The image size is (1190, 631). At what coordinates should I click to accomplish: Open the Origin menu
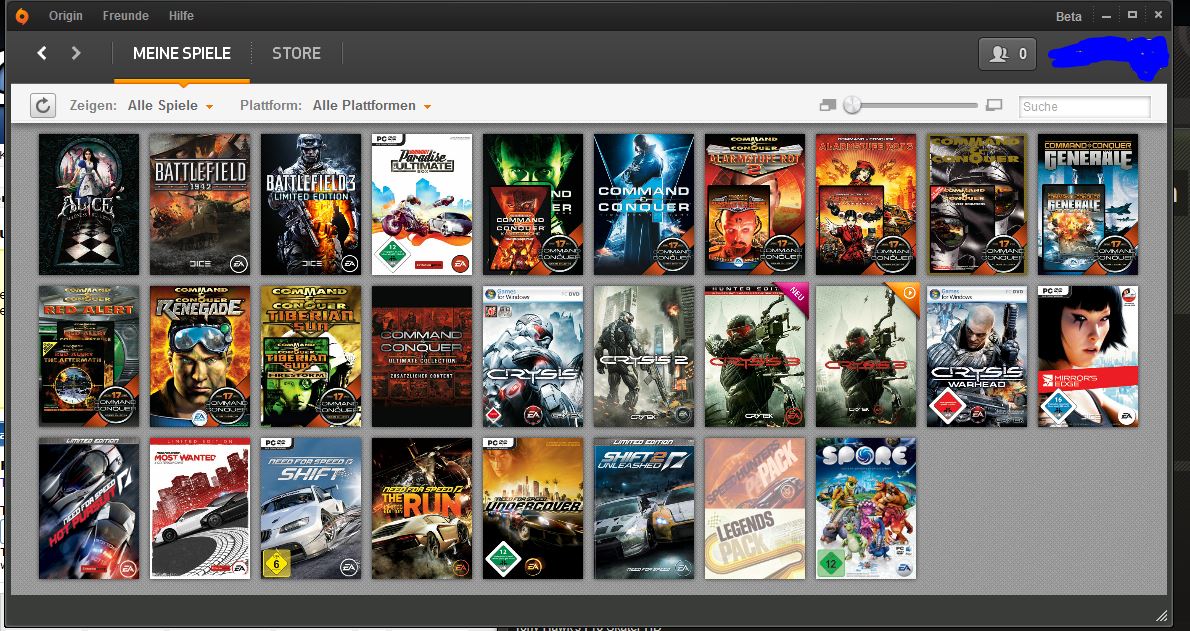click(65, 15)
